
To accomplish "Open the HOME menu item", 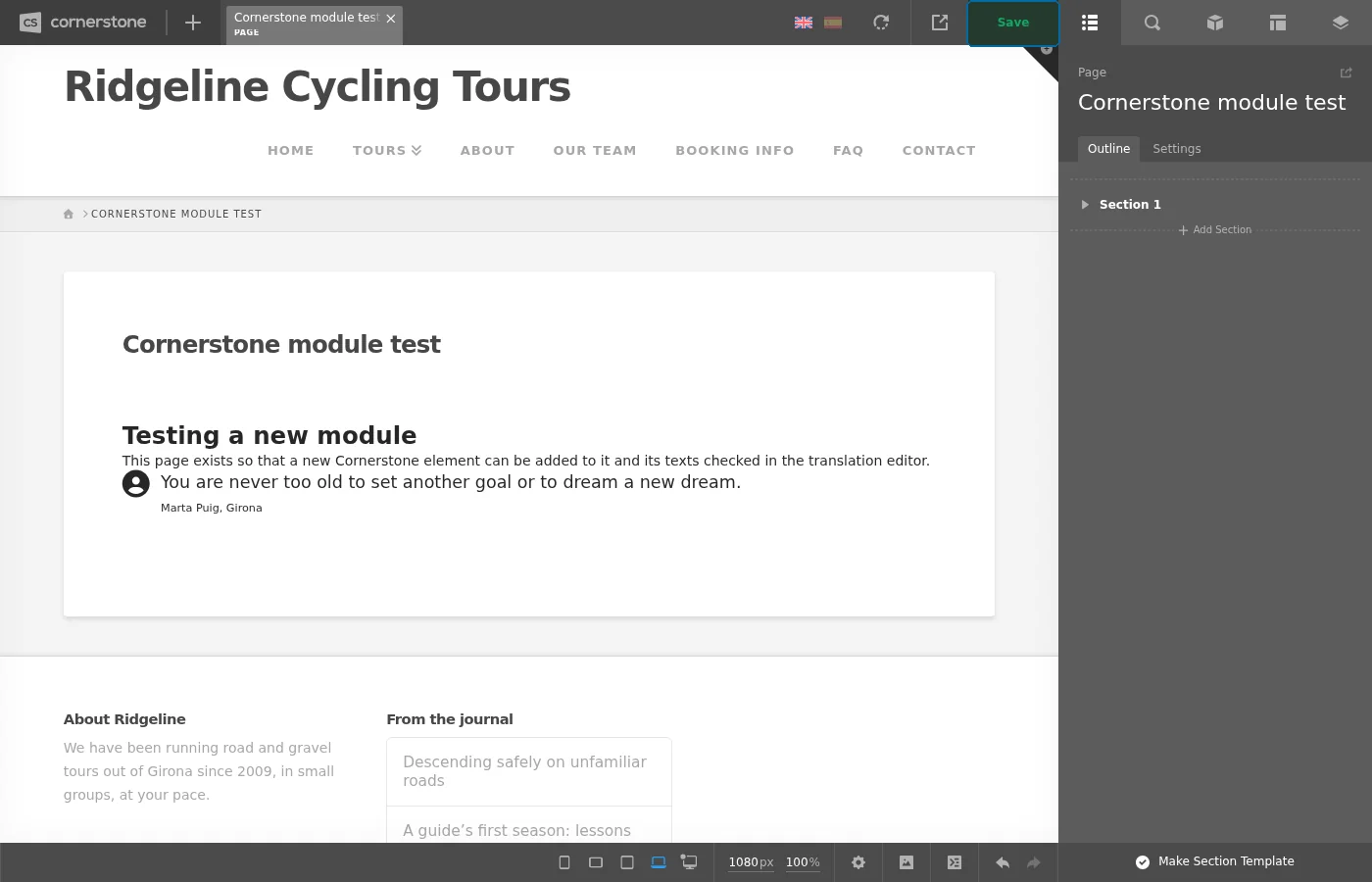I will click(291, 151).
